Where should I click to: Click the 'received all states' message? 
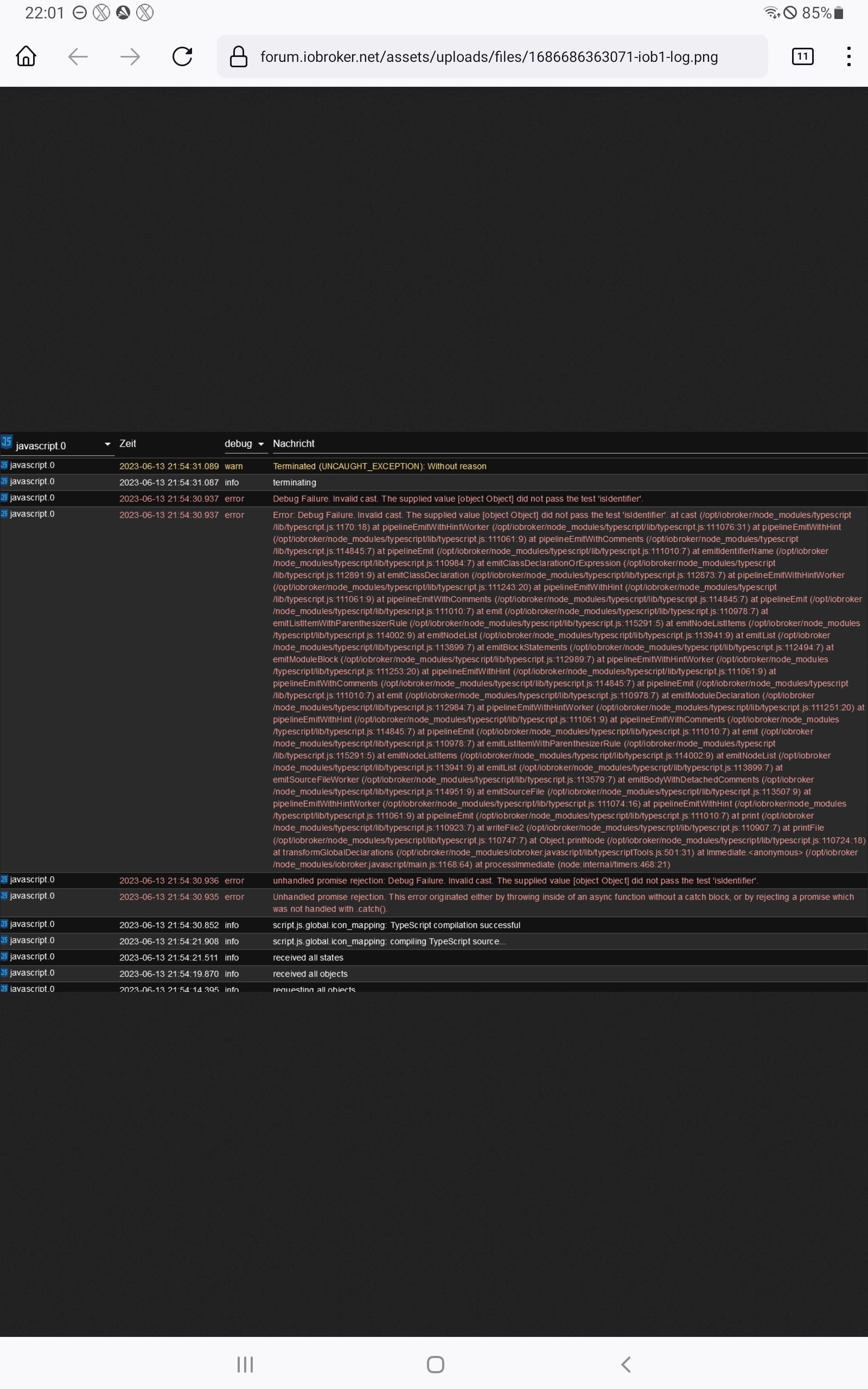point(308,957)
